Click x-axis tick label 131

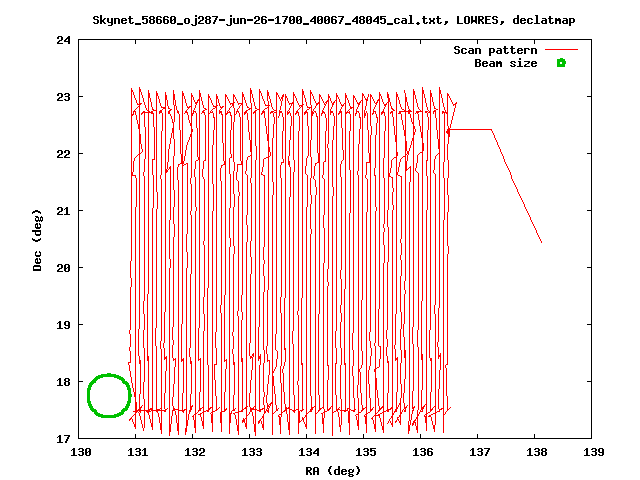(138, 452)
